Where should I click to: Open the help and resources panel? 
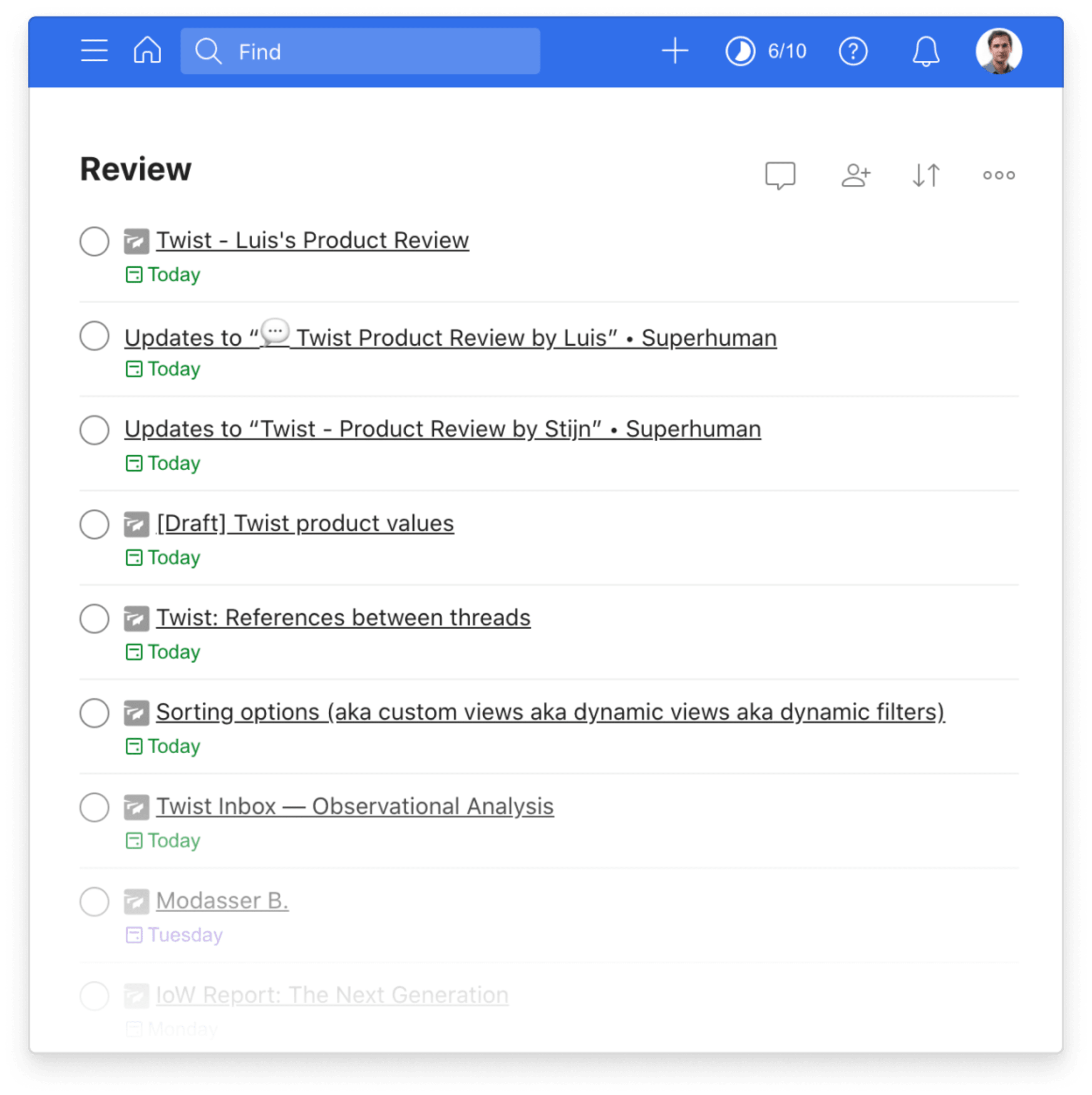pyautogui.click(x=852, y=51)
